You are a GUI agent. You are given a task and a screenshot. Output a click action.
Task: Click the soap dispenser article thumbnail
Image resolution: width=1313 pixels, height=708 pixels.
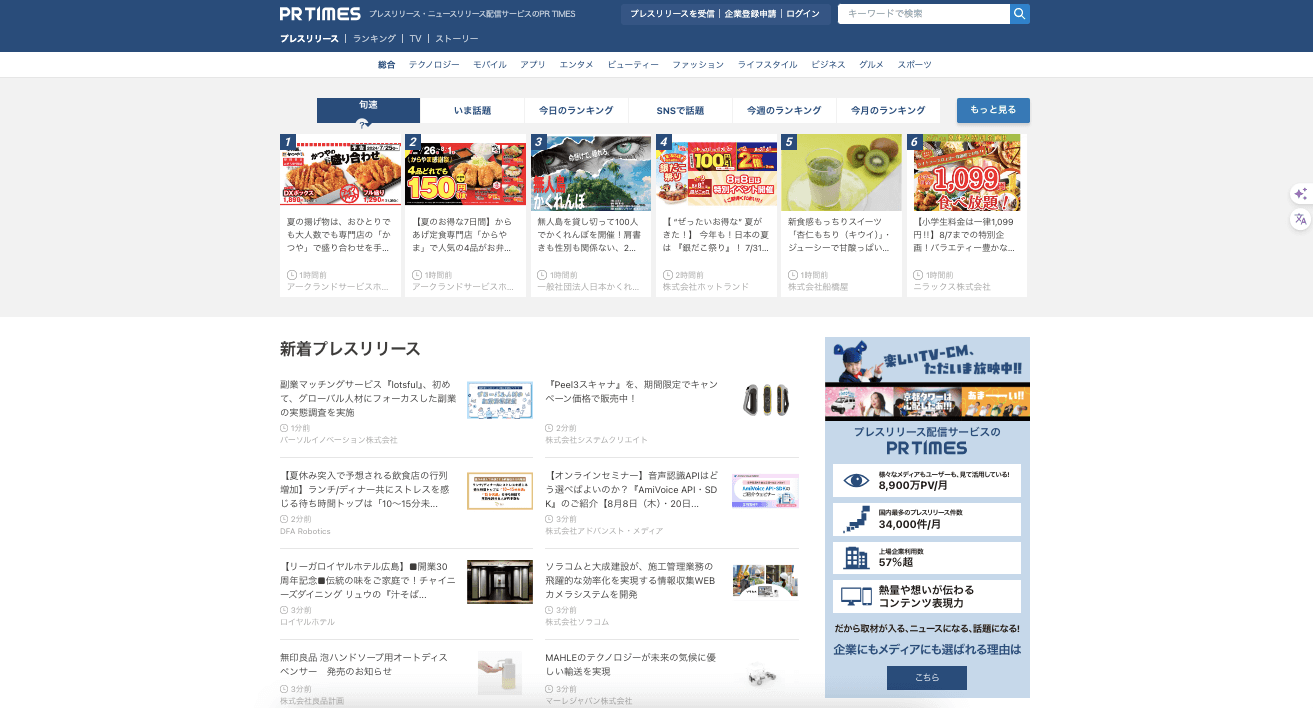[x=500, y=673]
